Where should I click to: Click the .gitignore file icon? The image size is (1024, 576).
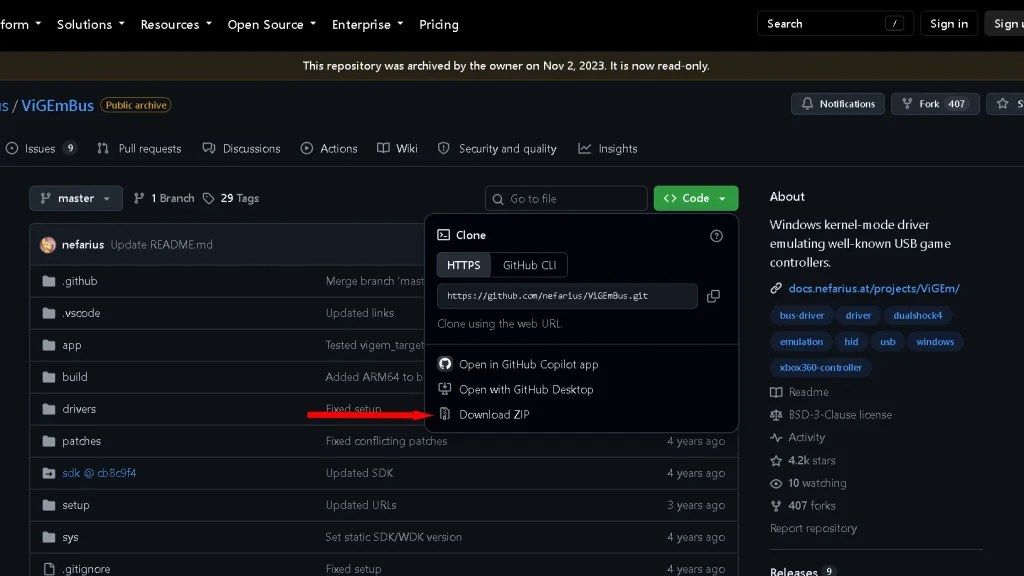pos(48,569)
